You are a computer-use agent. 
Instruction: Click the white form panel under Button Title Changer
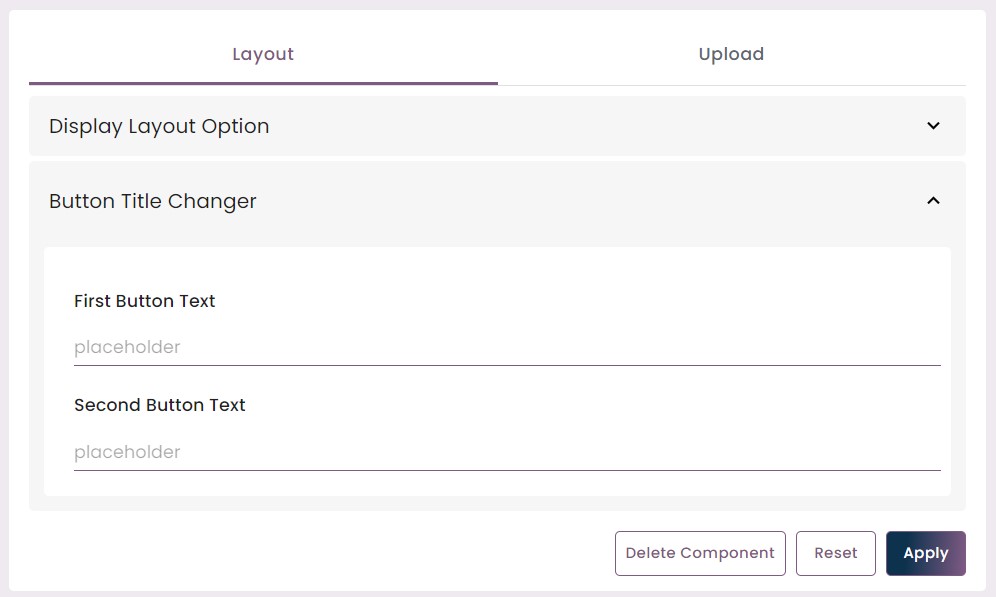point(497,372)
